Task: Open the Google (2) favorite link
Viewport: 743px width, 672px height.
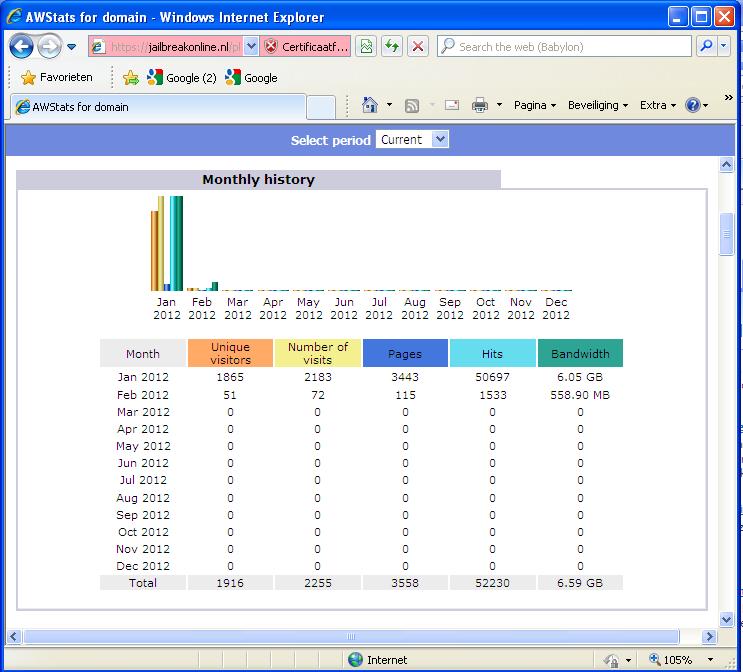Action: point(181,78)
